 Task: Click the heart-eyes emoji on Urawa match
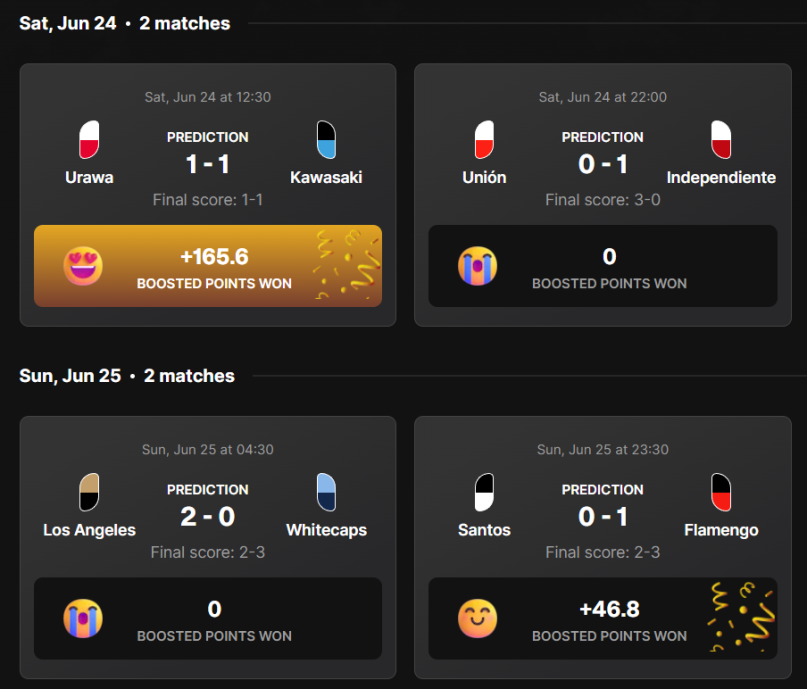tap(83, 266)
